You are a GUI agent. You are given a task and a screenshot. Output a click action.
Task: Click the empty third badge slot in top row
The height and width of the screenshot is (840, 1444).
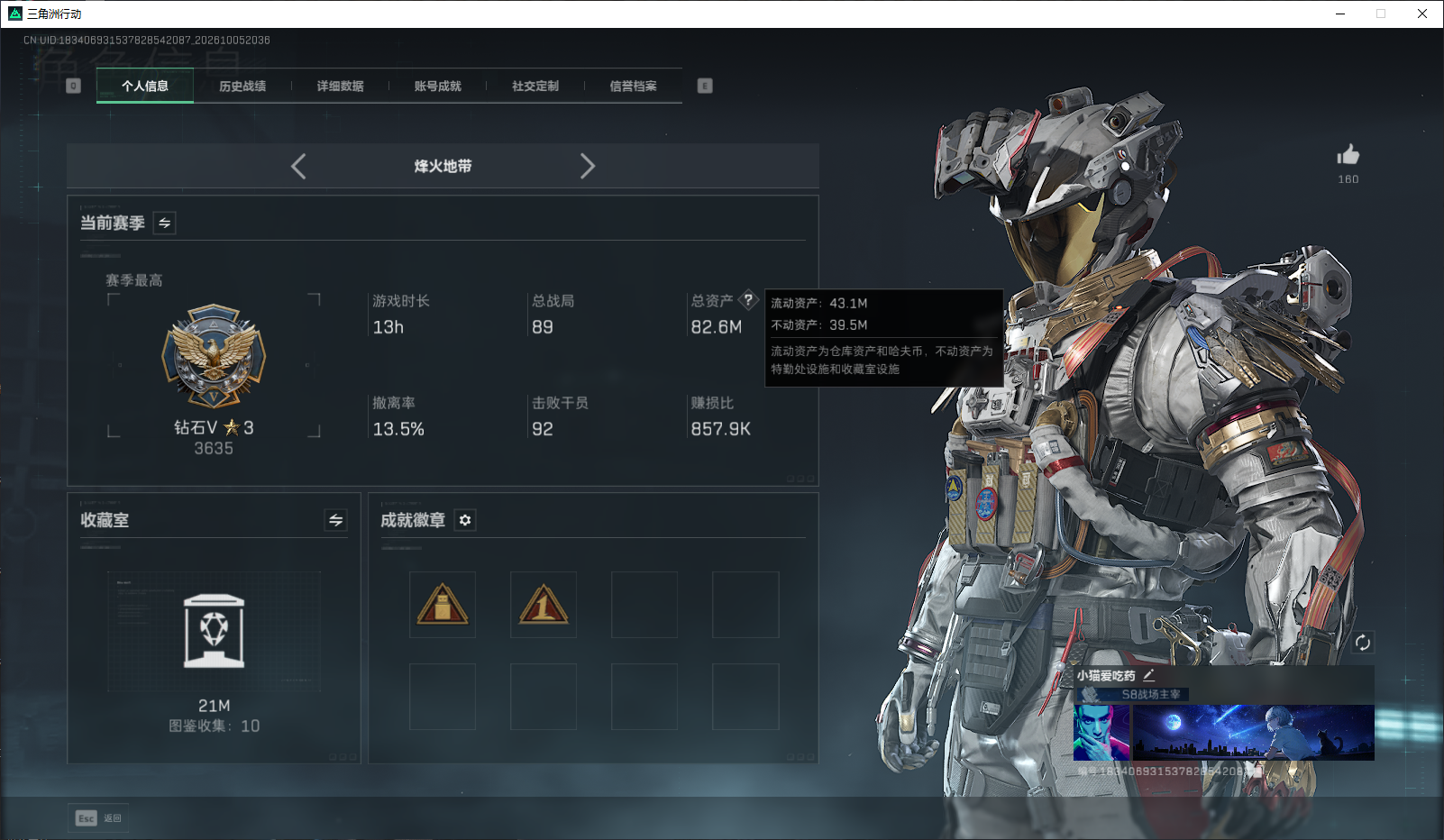point(644,605)
